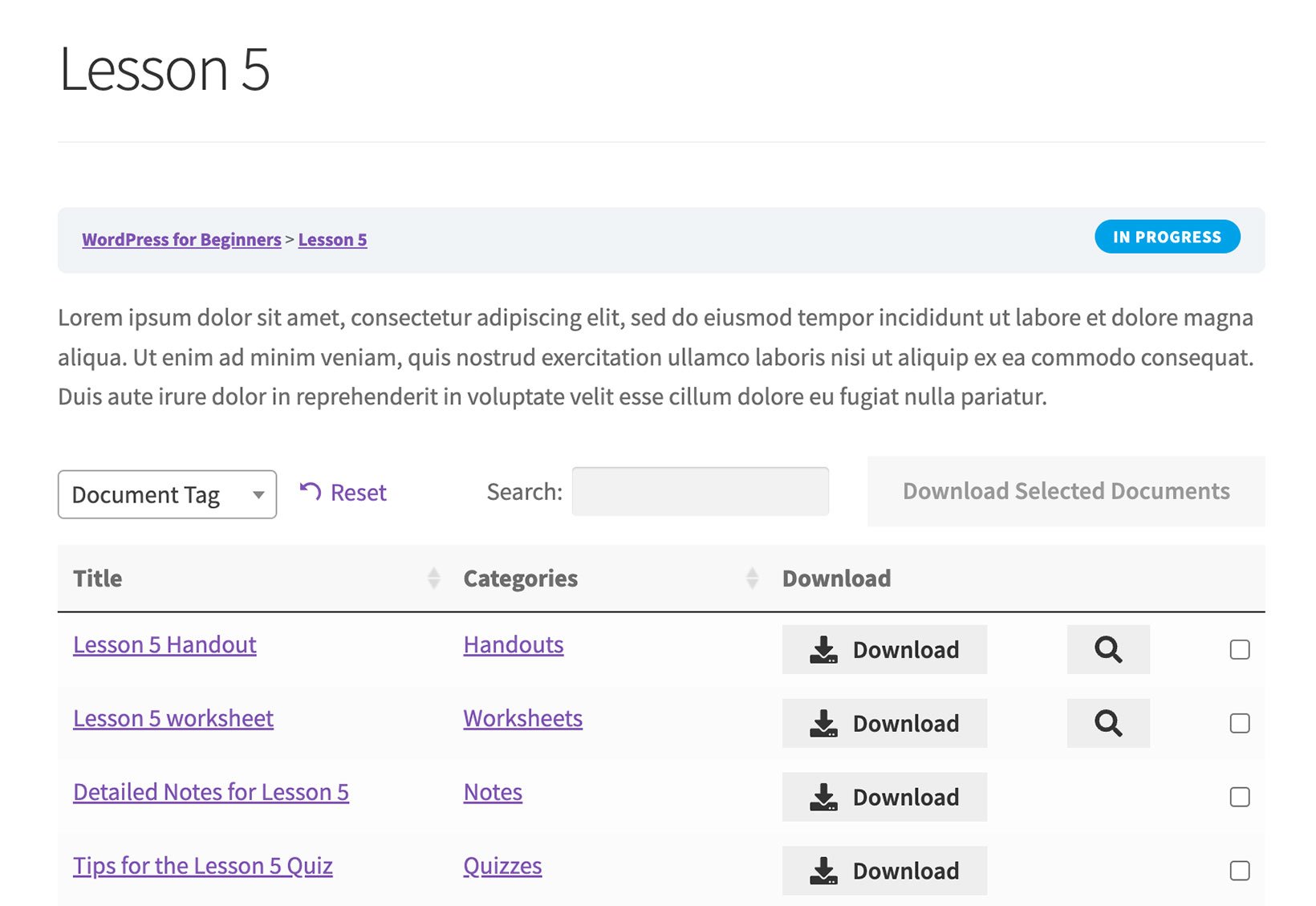Click inside the Search input field
The height and width of the screenshot is (906, 1316).
[699, 490]
